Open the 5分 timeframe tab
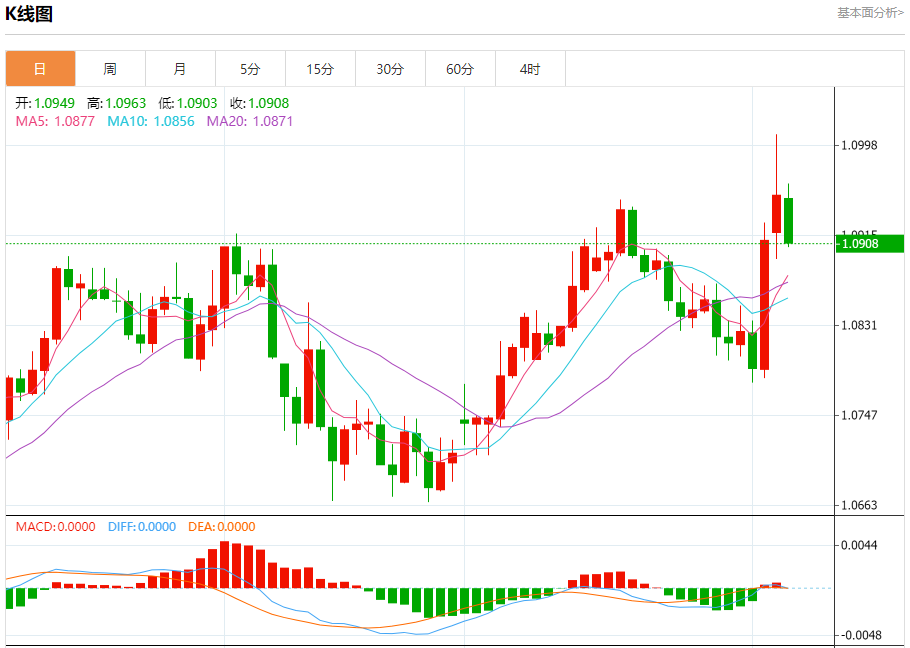Screen dimensions: 910x648 [x=250, y=69]
